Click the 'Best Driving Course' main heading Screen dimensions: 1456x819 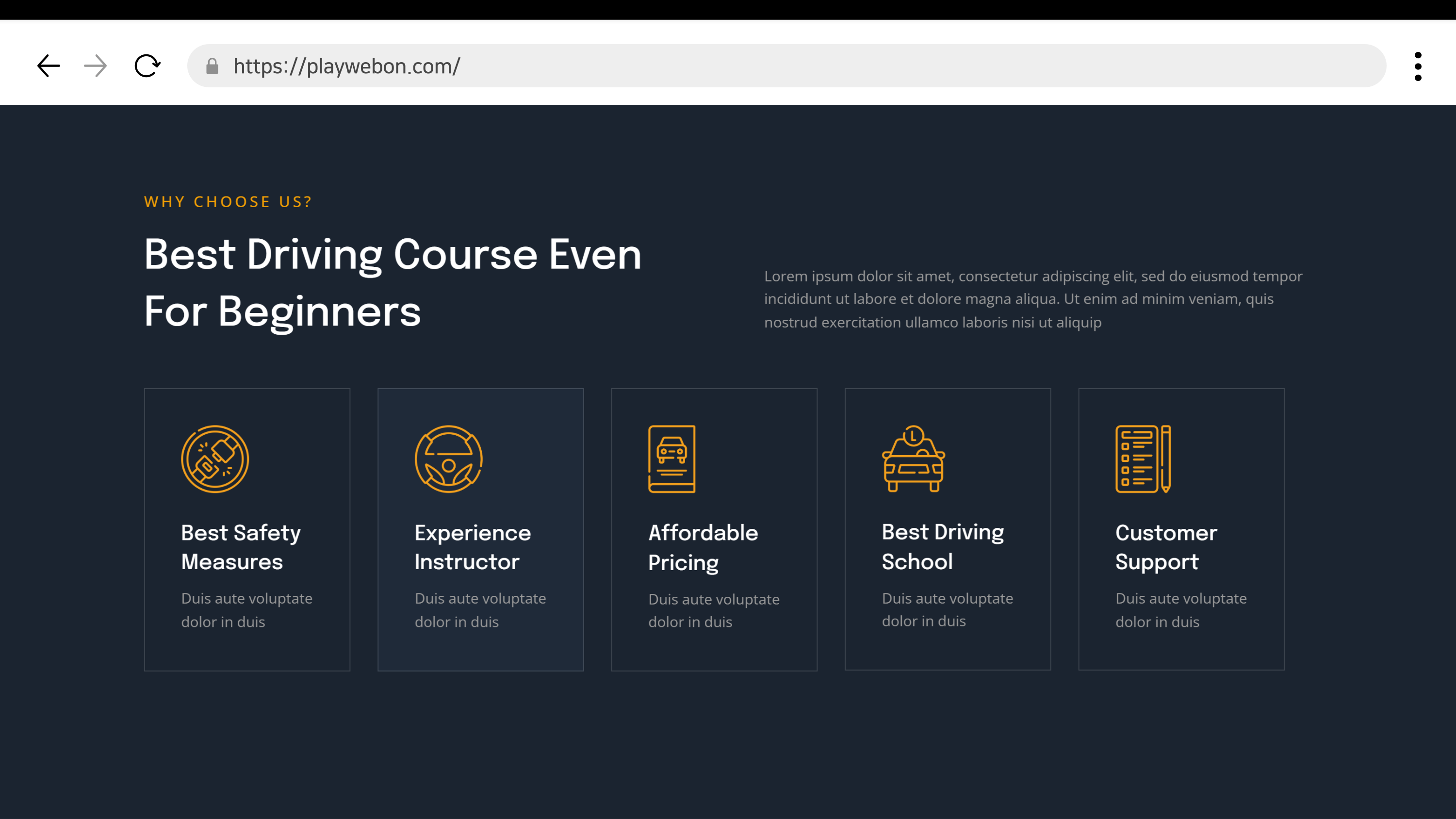coord(393,282)
